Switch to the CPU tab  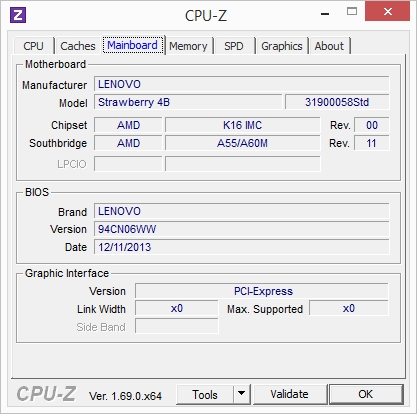point(33,46)
